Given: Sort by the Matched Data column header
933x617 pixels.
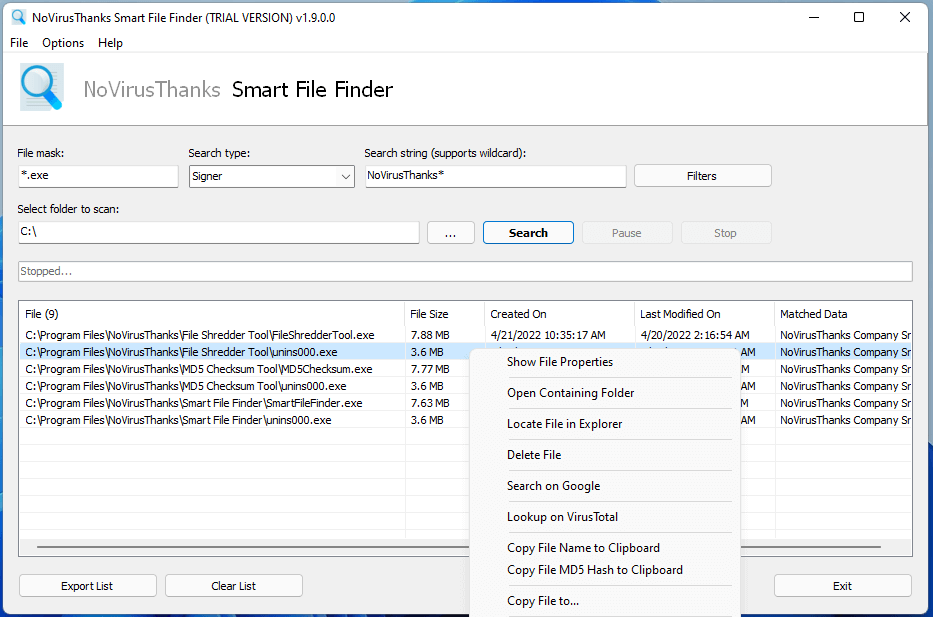Looking at the screenshot, I should click(x=843, y=314).
